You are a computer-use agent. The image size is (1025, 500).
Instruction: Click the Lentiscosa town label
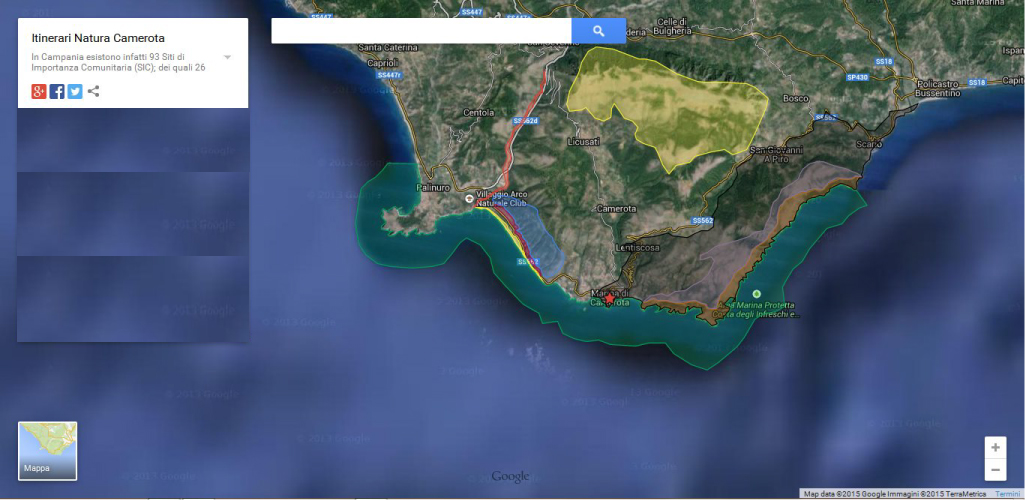click(x=637, y=248)
